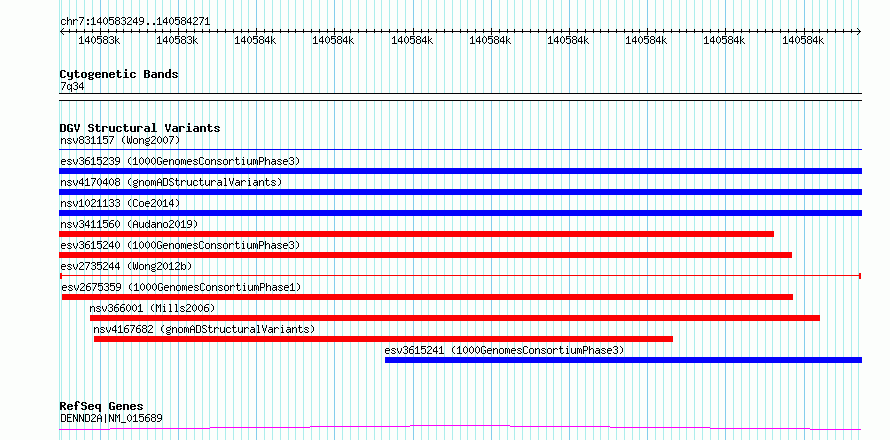Image resolution: width=890 pixels, height=440 pixels.
Task: Click the blue bar for esv3615241
Action: 623,360
